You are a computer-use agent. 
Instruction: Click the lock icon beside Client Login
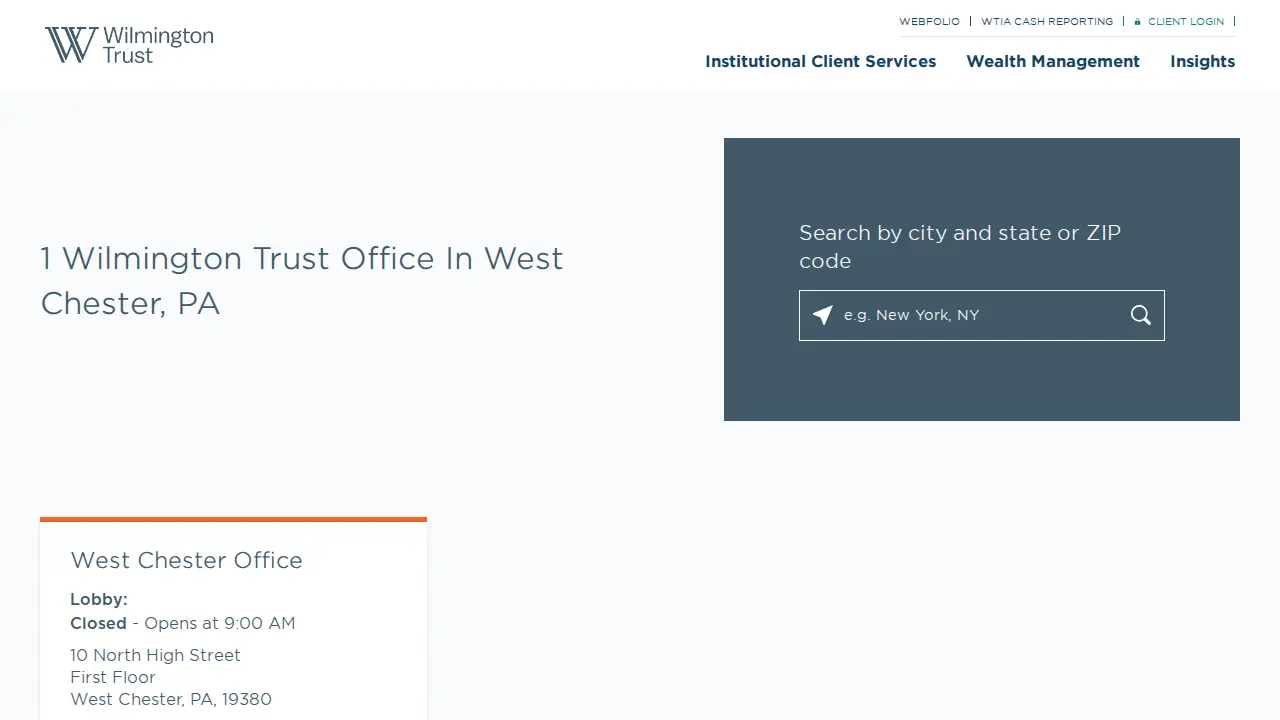[1138, 21]
